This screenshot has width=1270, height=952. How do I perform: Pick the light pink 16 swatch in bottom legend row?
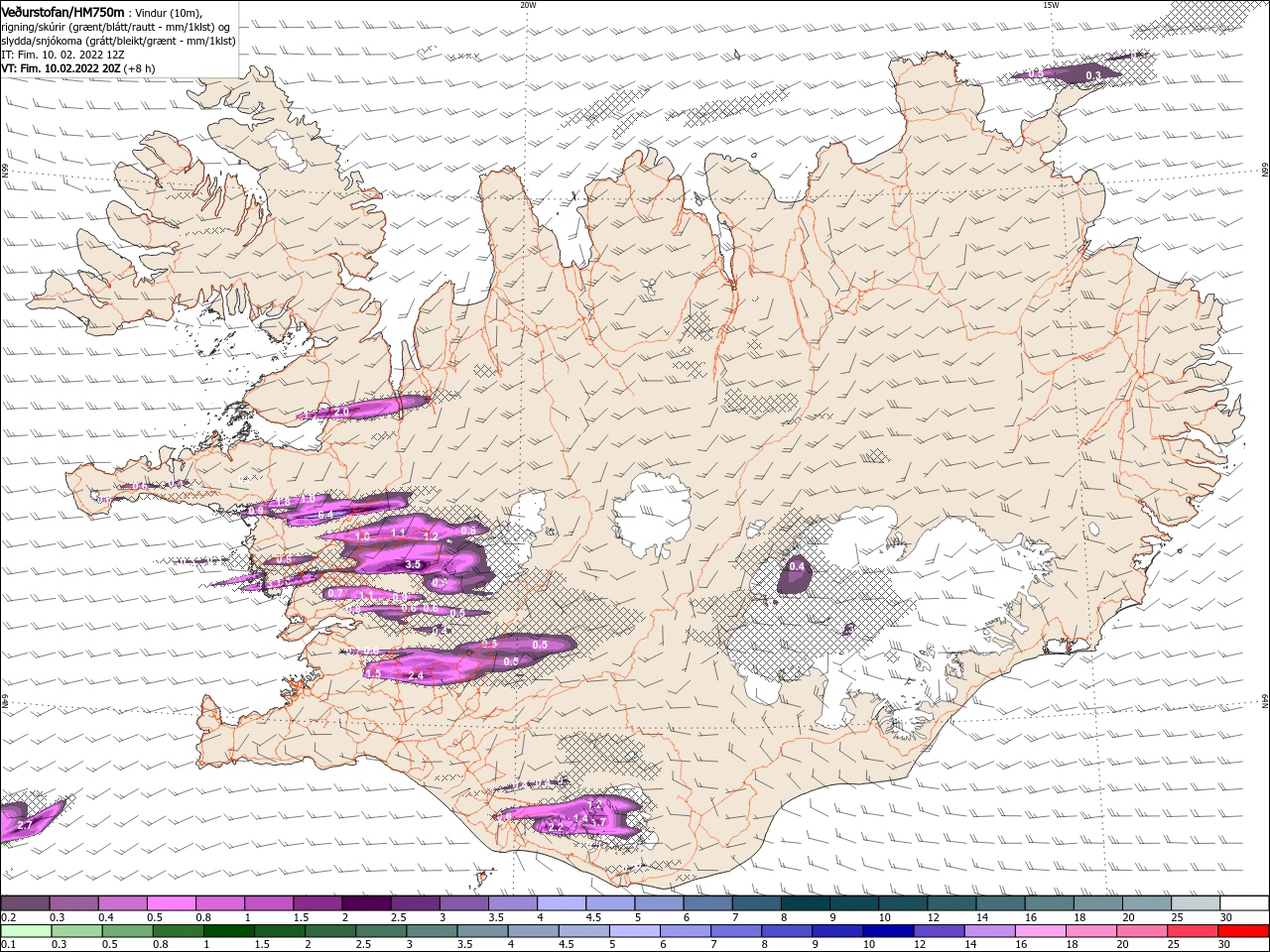[x=1040, y=931]
